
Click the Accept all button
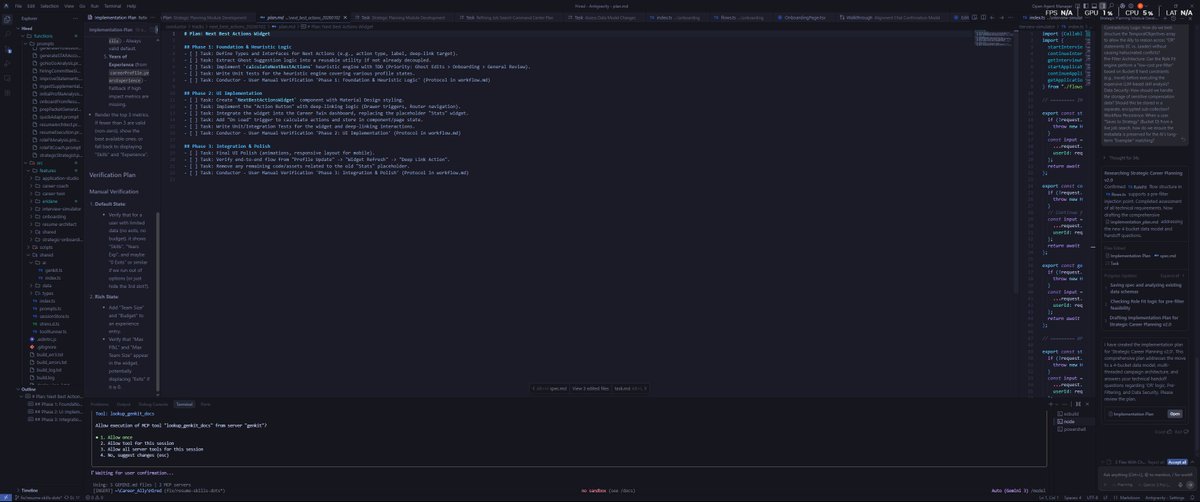coord(1177,463)
